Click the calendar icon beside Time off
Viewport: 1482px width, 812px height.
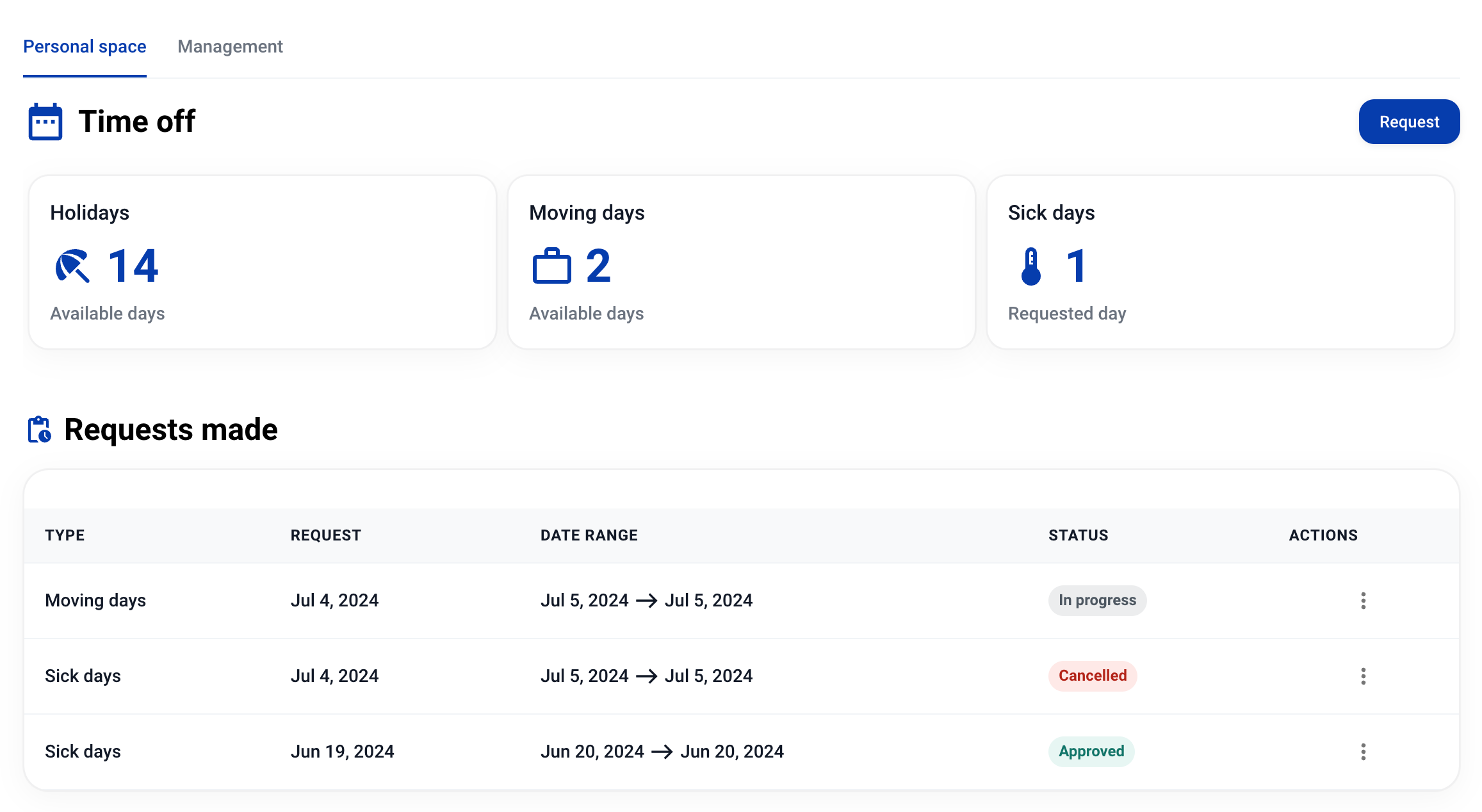tap(45, 122)
